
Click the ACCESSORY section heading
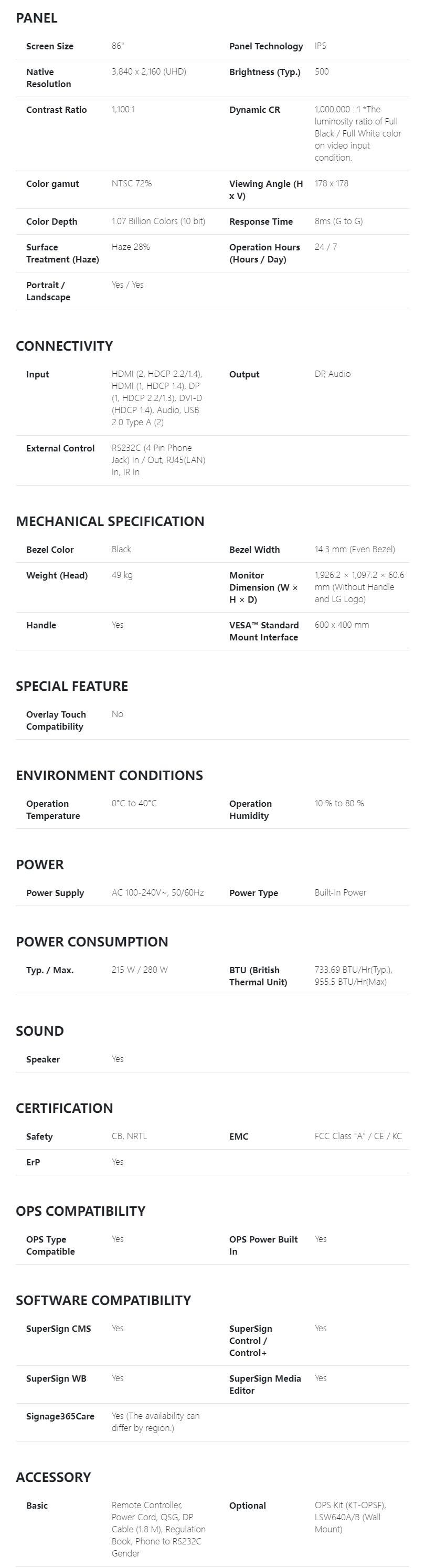coord(54,1477)
